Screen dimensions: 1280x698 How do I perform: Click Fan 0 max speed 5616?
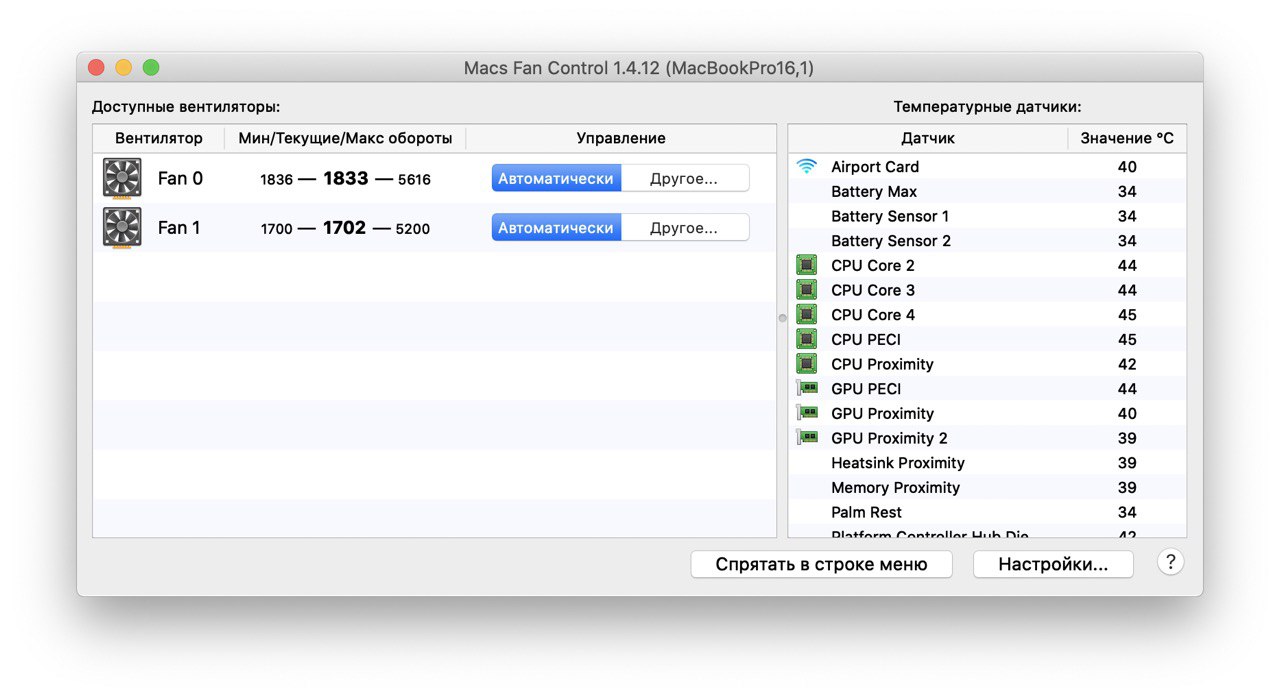(x=414, y=180)
